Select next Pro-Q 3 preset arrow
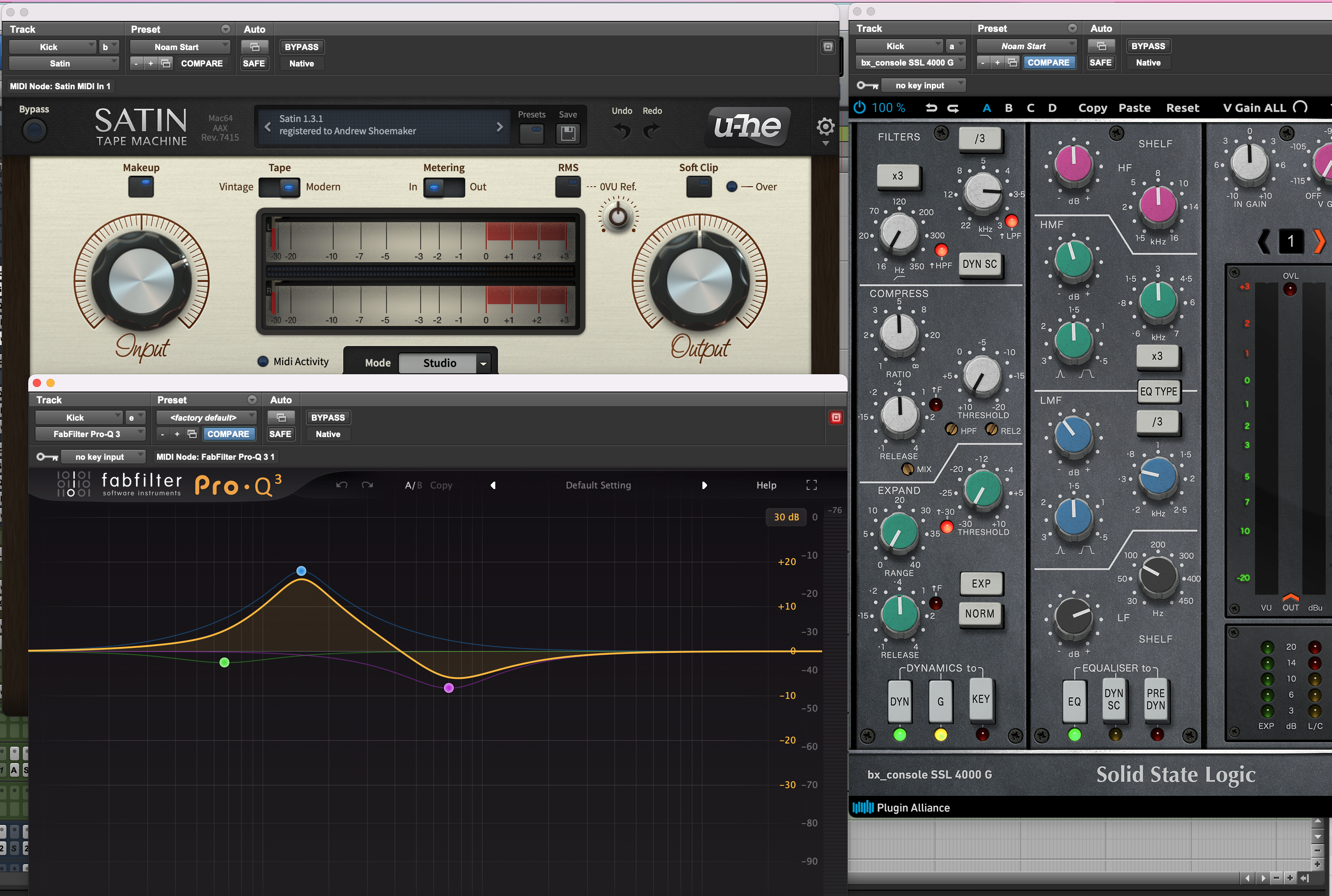Screen dimensions: 1332x896 pyautogui.click(x=704, y=485)
